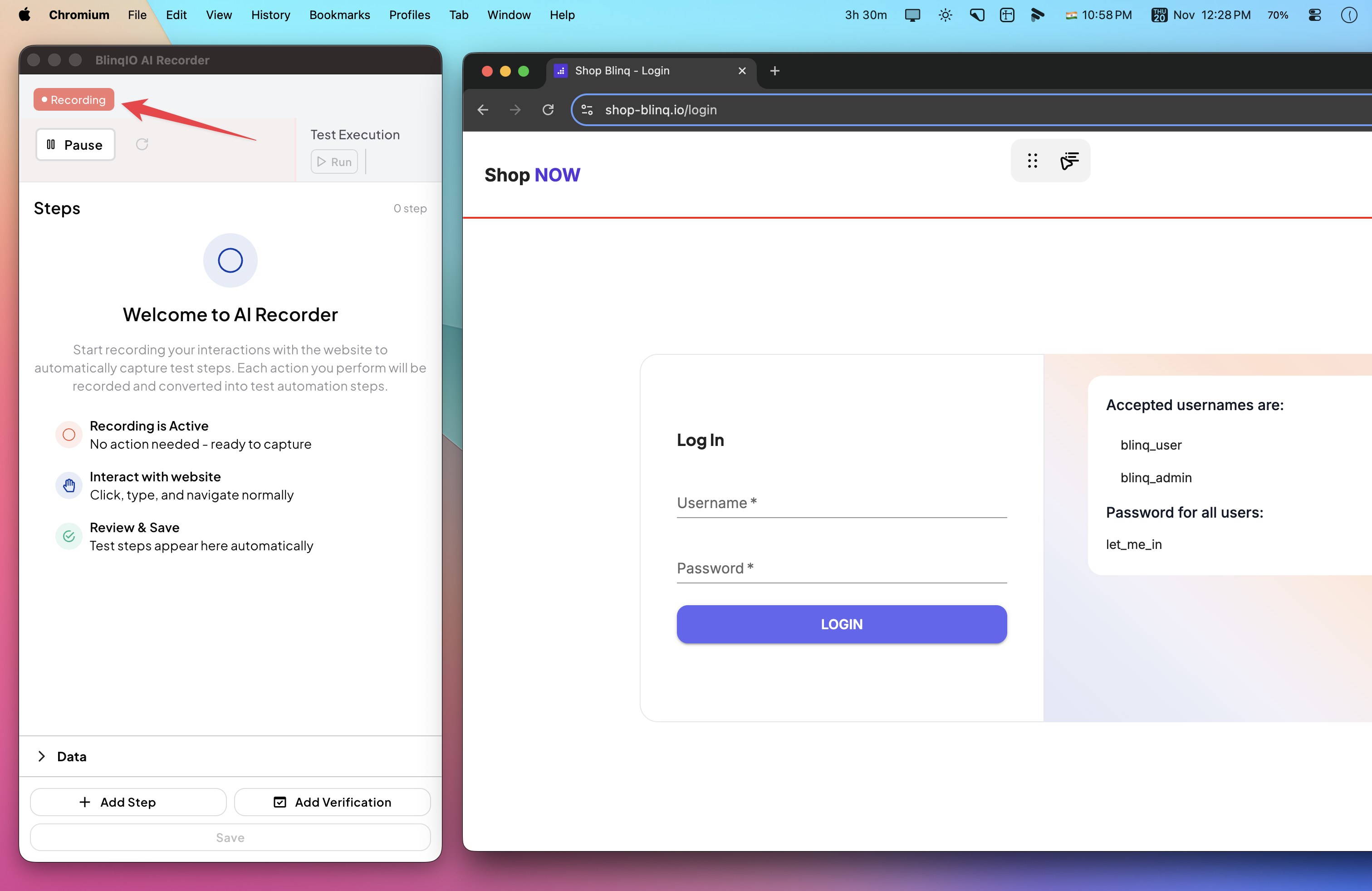
Task: Open the site information icon in address bar
Action: pos(587,109)
